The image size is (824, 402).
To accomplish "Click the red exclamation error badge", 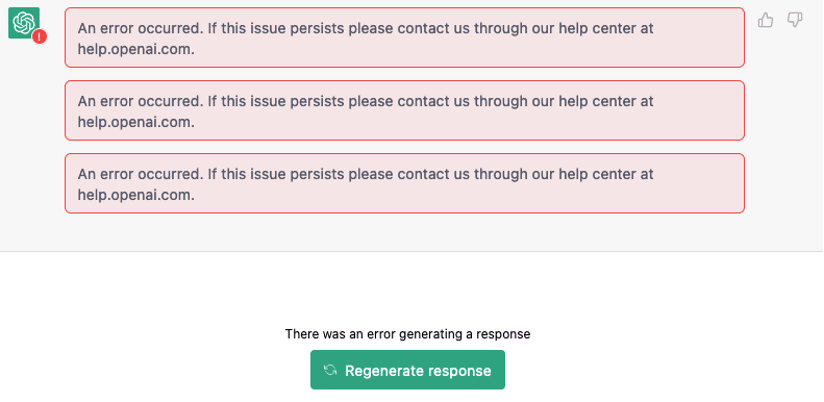I will (39, 37).
